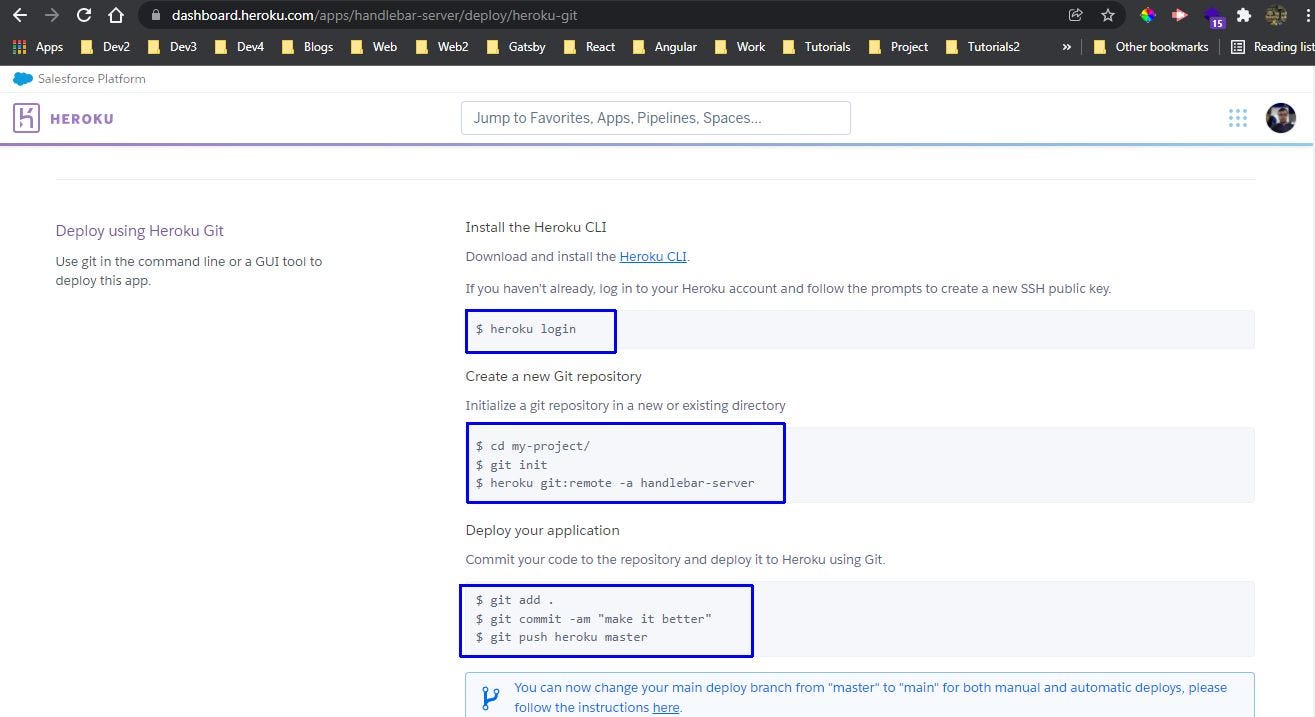Viewport: 1315px width, 717px height.
Task: Open the Work bookmark folder
Action: coord(740,47)
